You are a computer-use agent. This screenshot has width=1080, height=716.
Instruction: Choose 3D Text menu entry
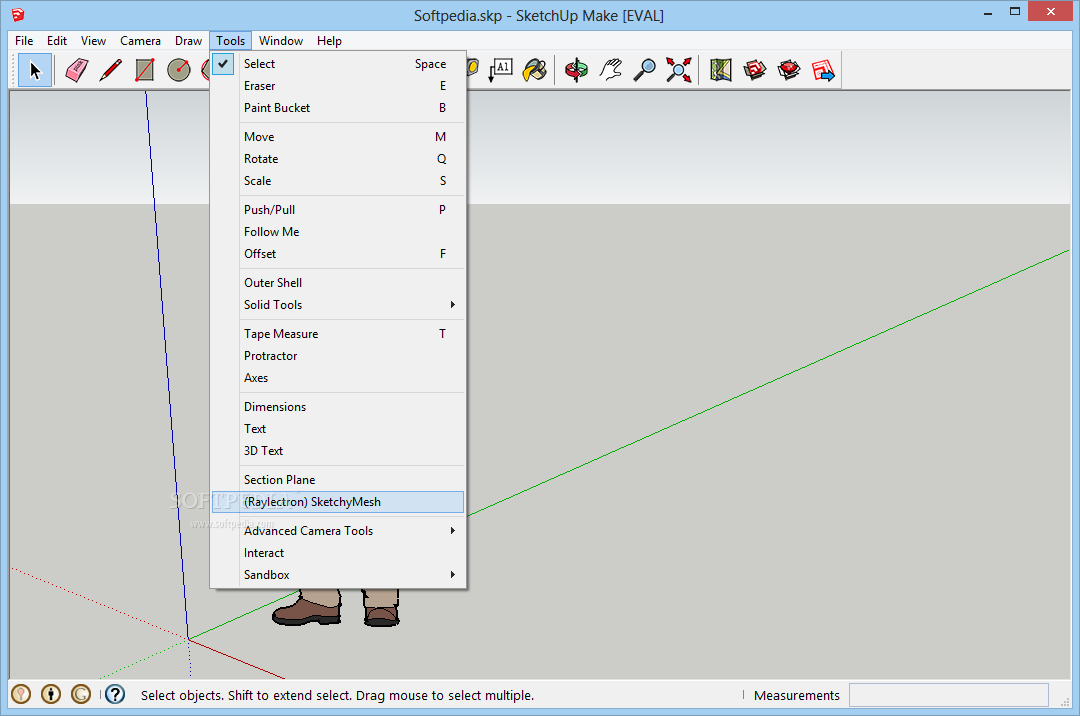(338, 450)
